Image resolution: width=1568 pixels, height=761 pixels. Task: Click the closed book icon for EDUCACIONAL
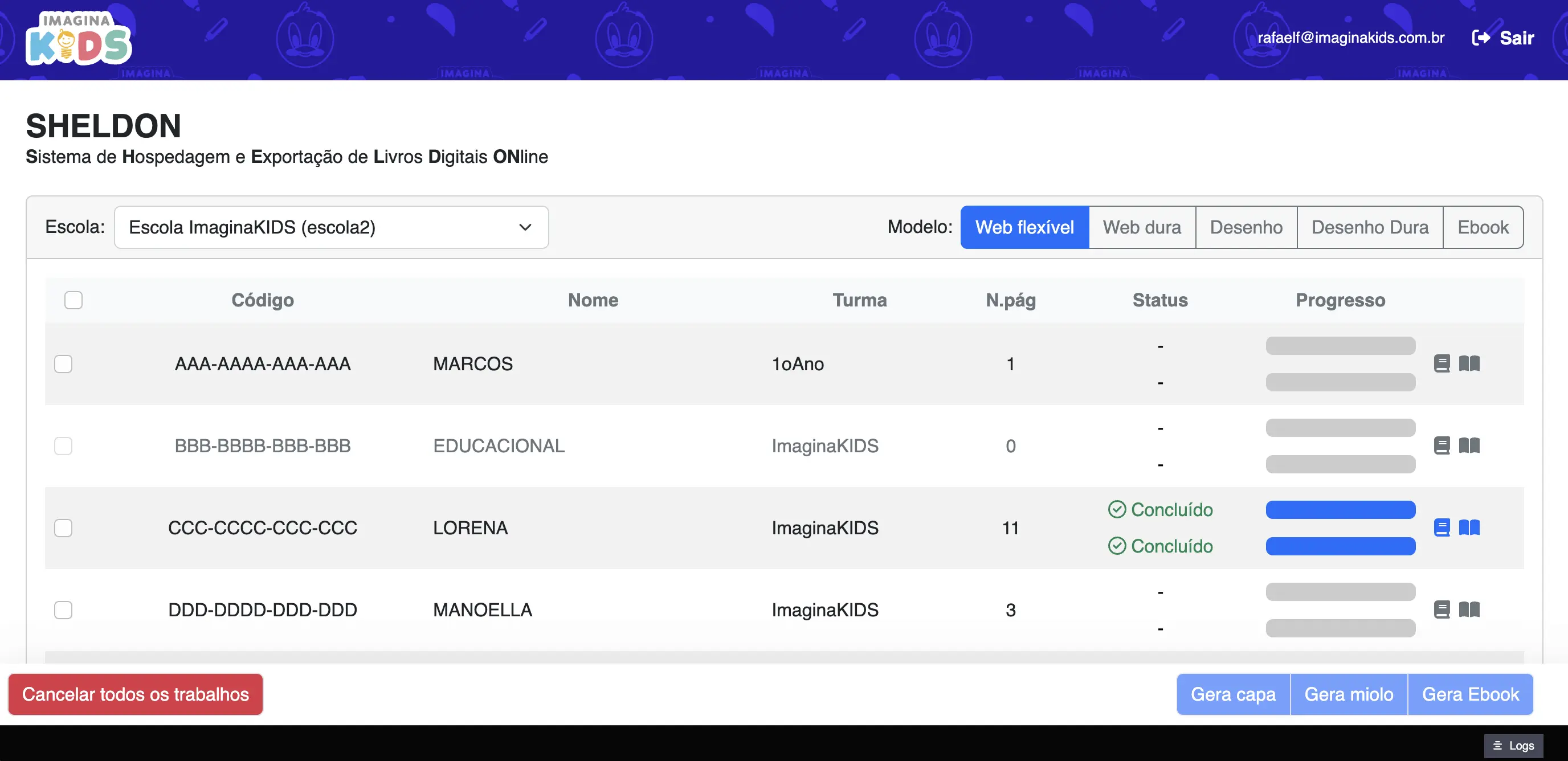[1442, 445]
